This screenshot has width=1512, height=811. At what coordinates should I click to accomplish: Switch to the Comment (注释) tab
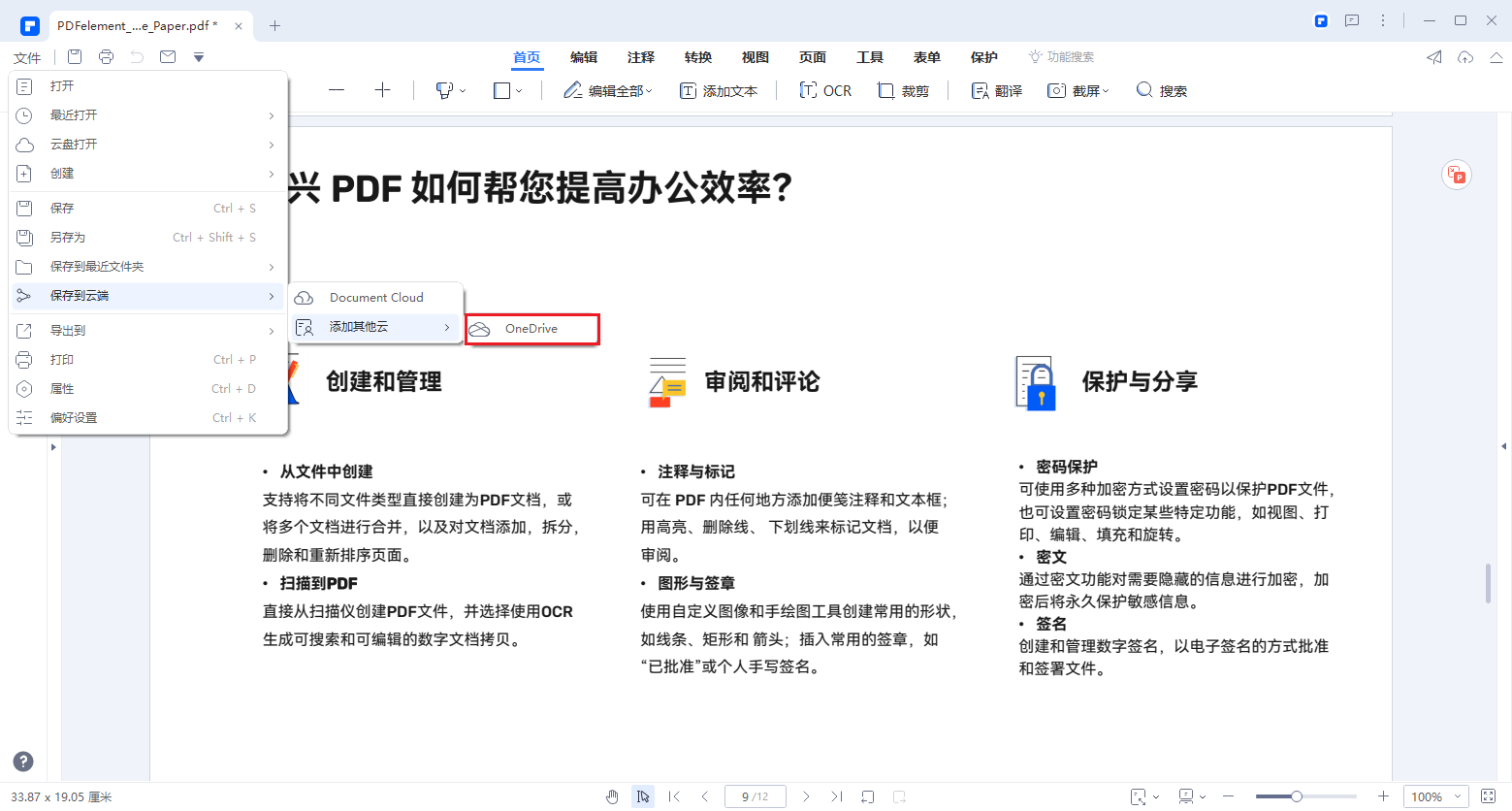click(x=641, y=57)
